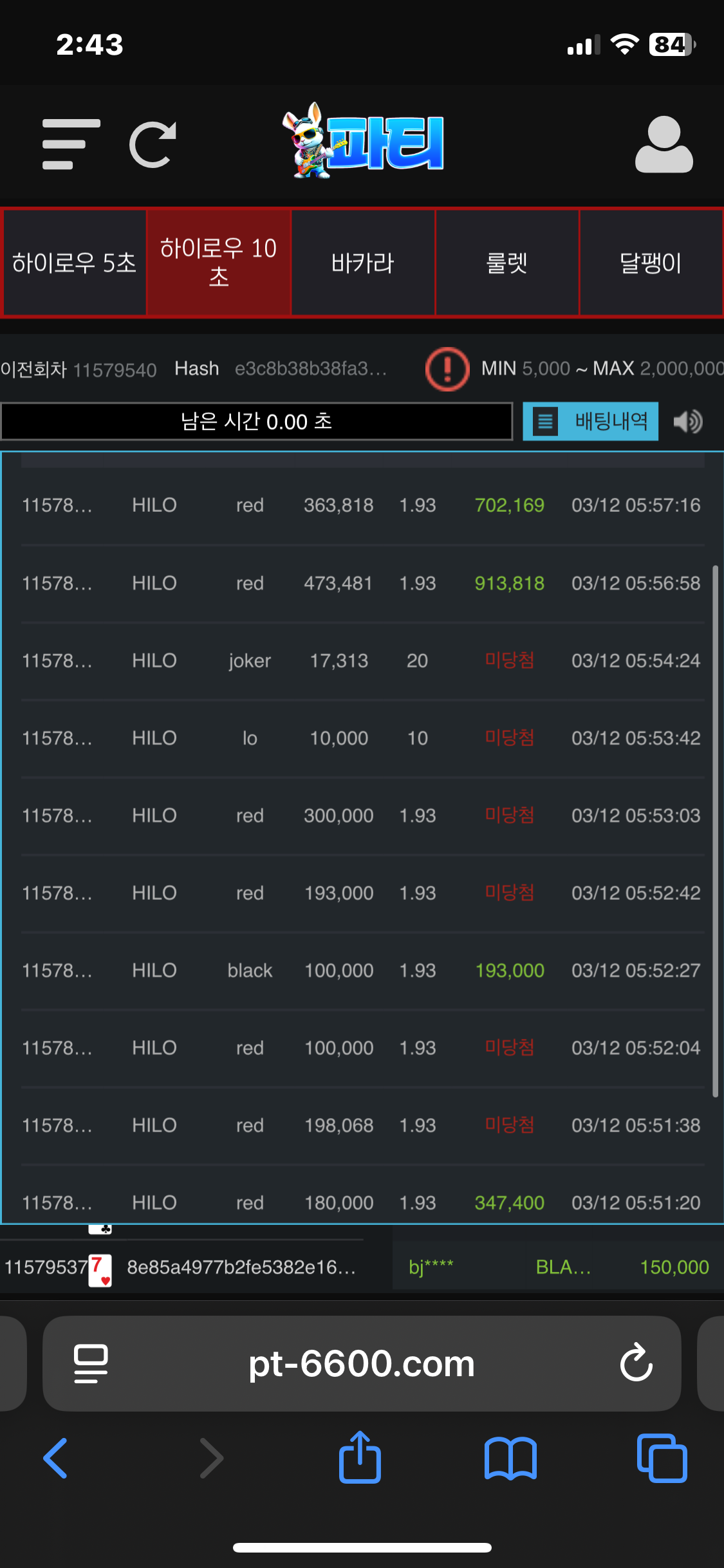This screenshot has height=1568, width=724.
Task: Open the user profile icon
Action: tap(664, 144)
